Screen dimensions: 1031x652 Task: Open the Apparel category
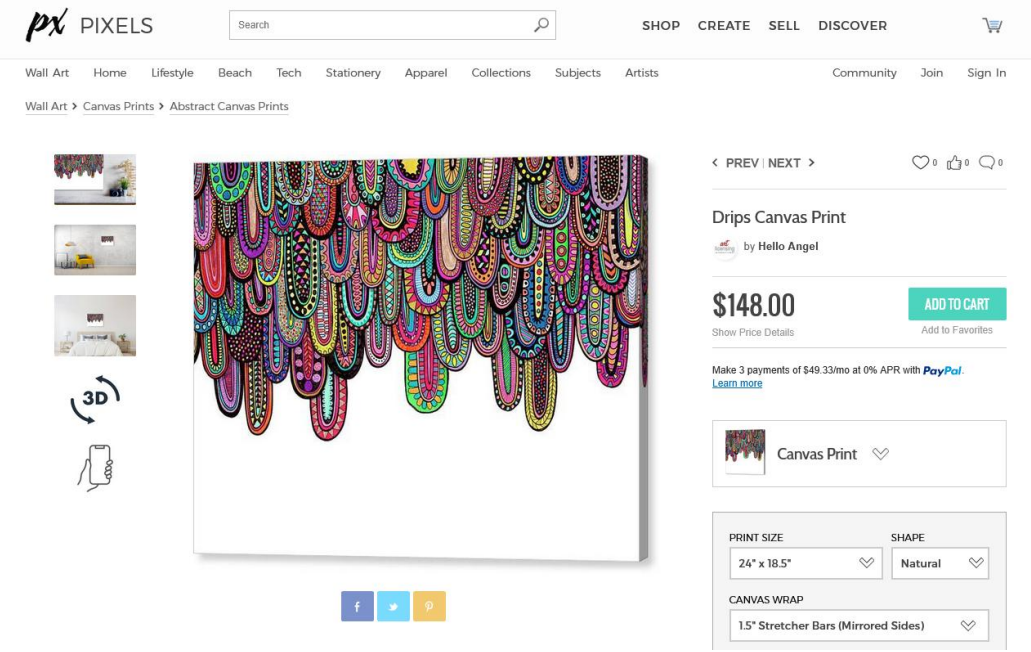[426, 73]
